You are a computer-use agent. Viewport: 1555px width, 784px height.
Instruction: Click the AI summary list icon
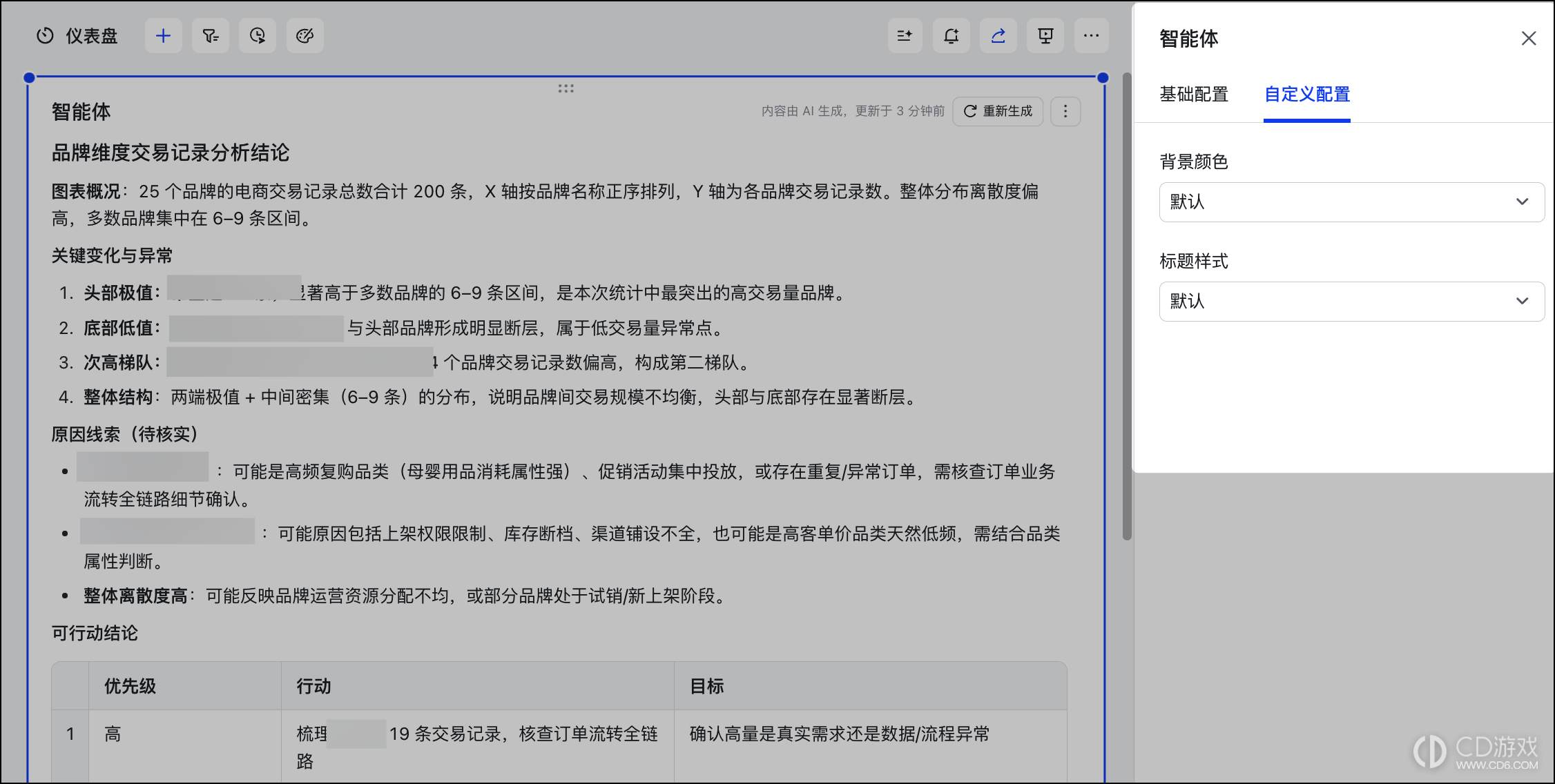[905, 36]
